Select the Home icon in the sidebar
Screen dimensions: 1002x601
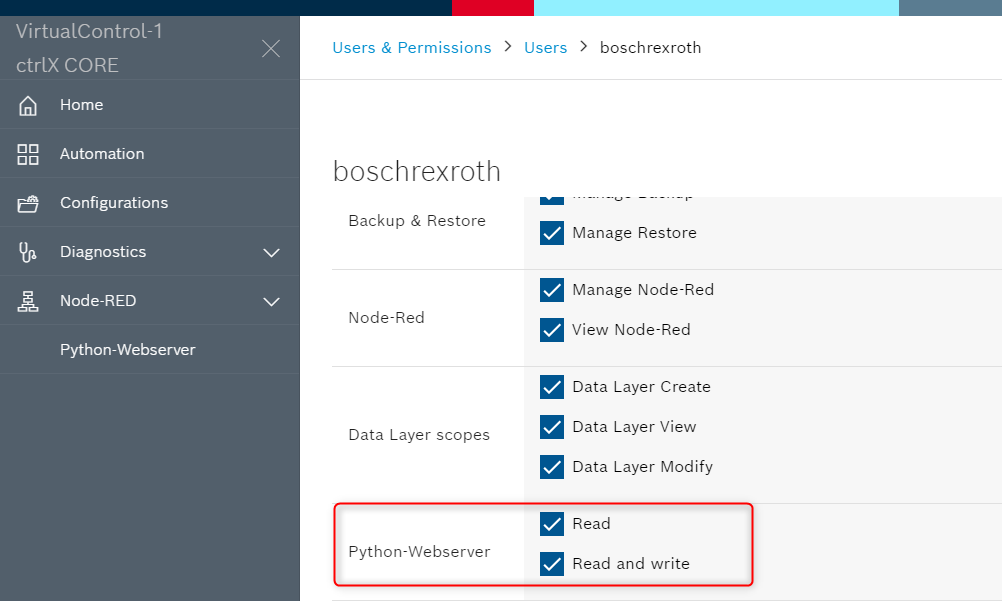27,104
